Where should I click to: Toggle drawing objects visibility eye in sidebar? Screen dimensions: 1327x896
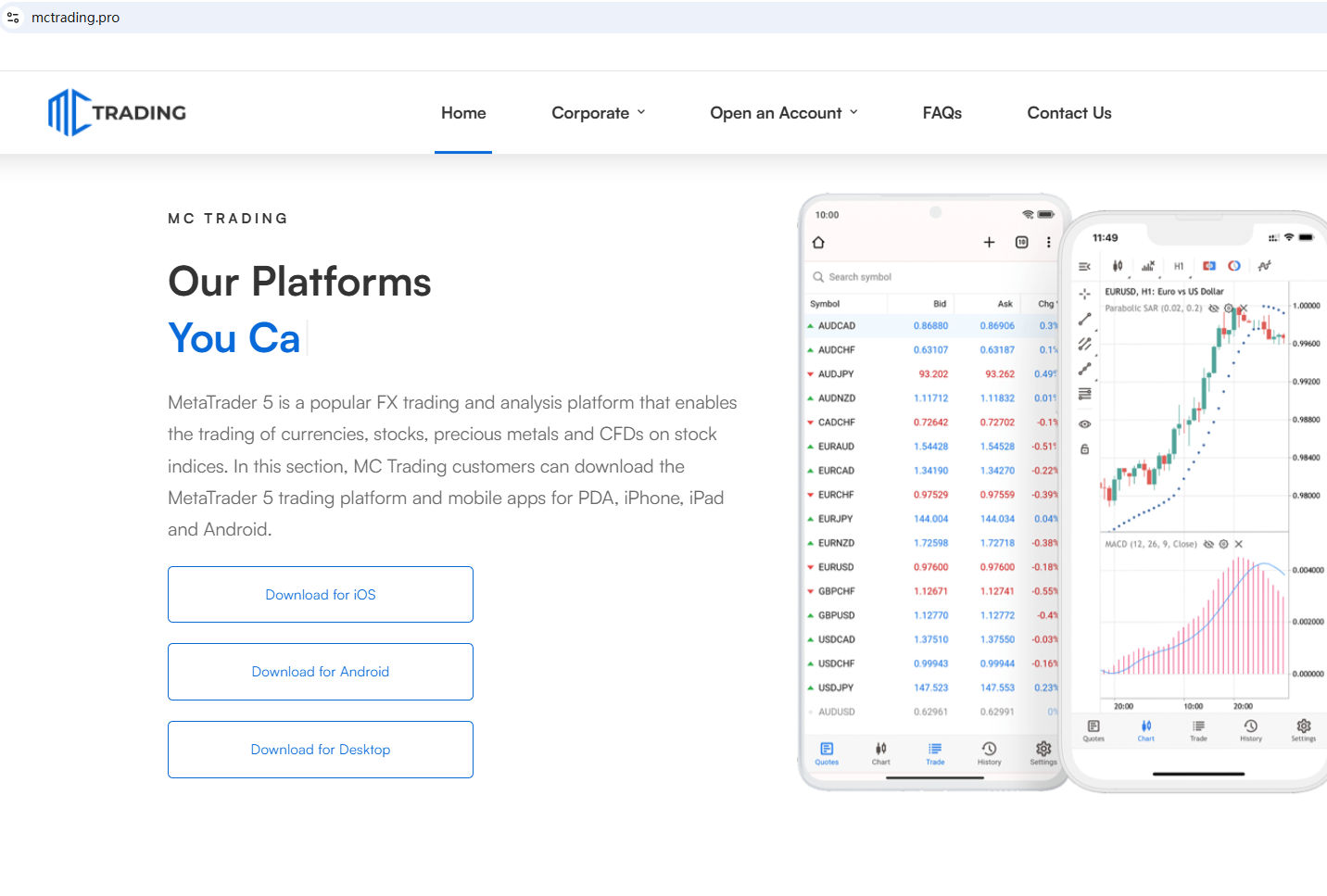[1084, 424]
